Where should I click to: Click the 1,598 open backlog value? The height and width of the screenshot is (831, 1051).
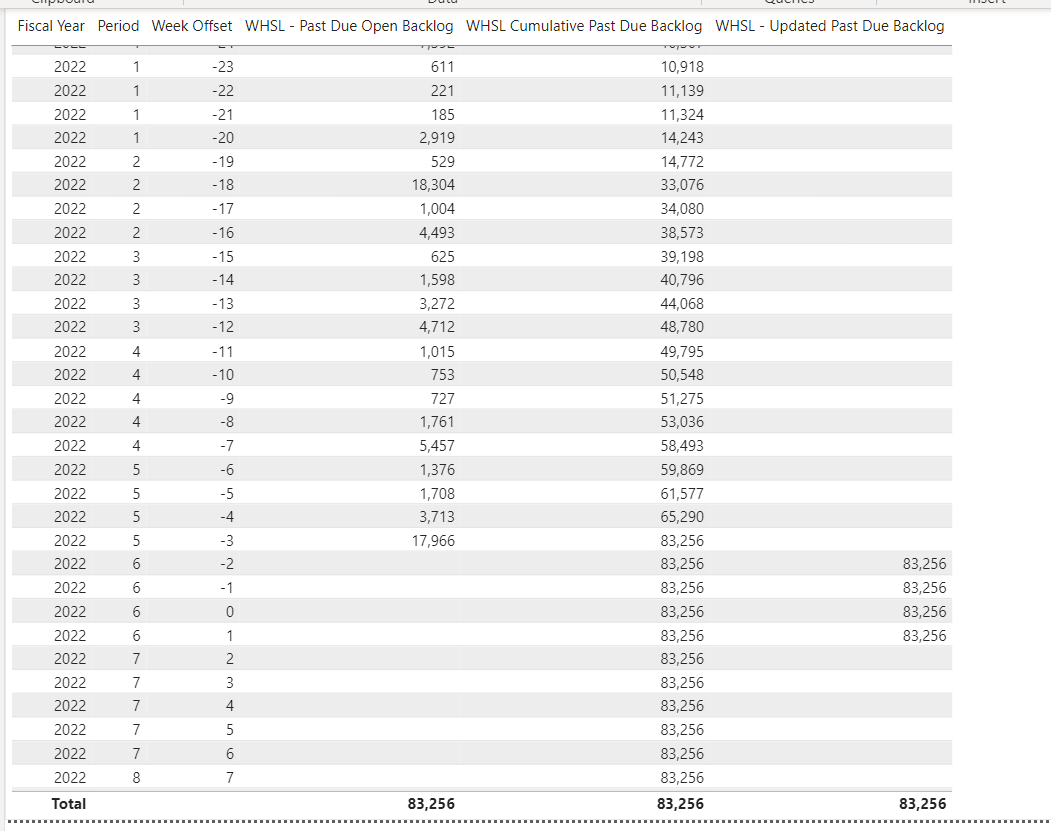coord(437,280)
